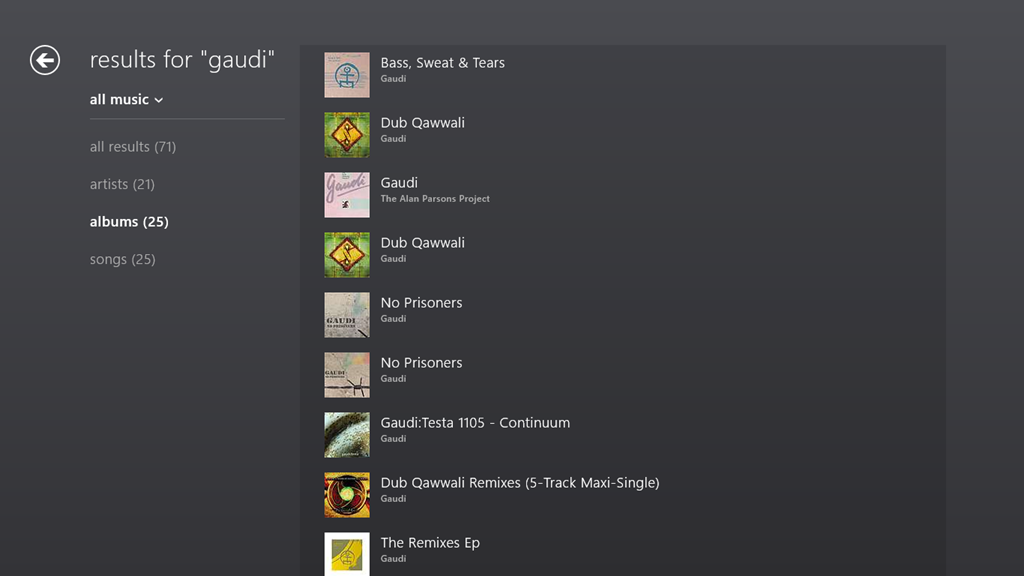The height and width of the screenshot is (576, 1024).
Task: Click The Alan Parsons Project artist name
Action: (x=435, y=199)
